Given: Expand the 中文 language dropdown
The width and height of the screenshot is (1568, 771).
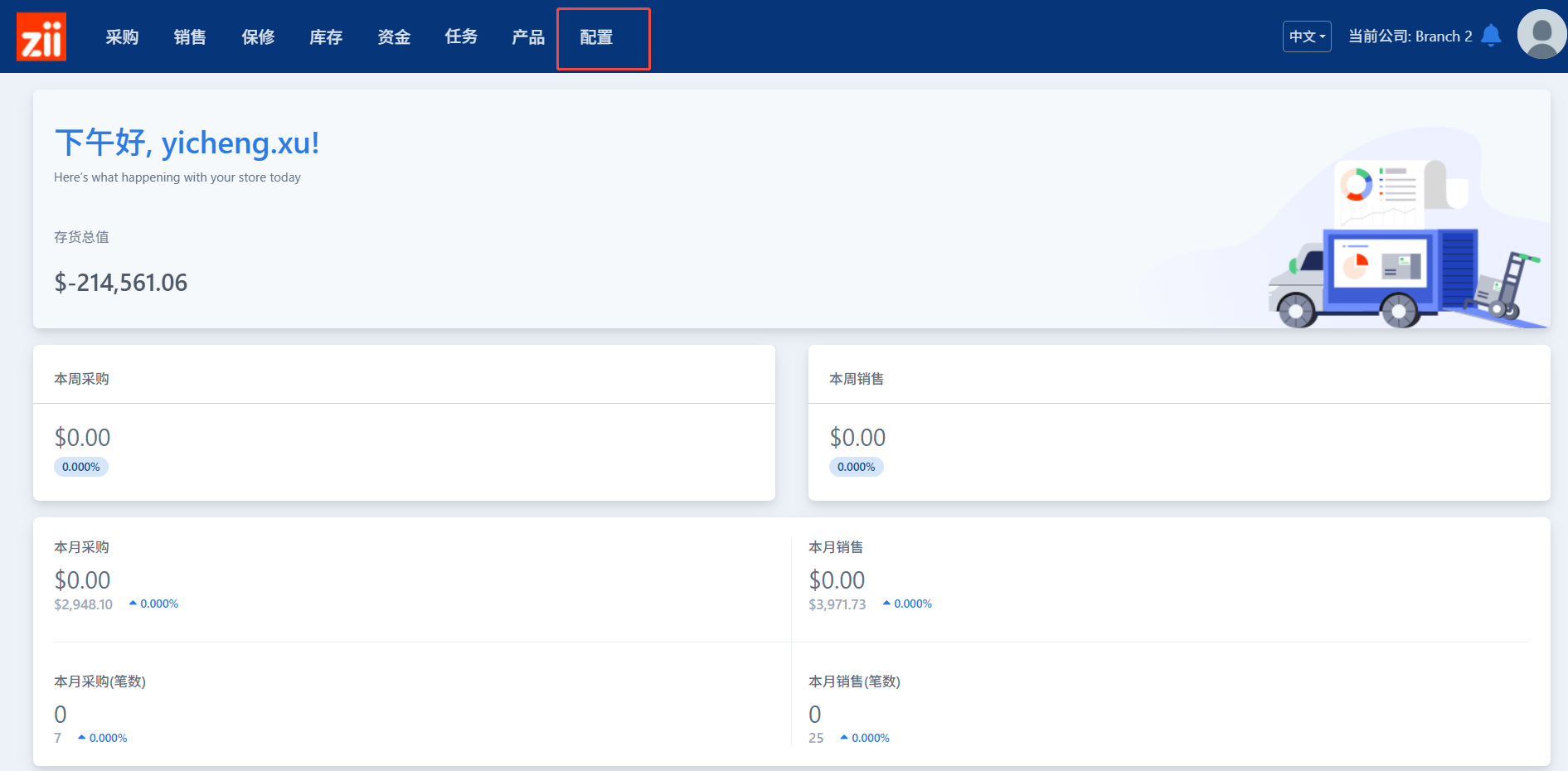Looking at the screenshot, I should point(1307,36).
